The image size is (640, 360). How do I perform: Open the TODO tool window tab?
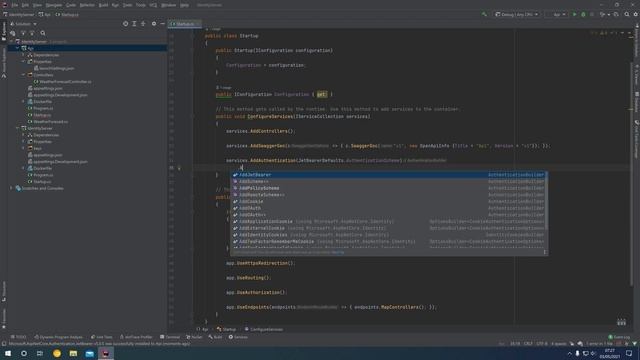(x=18, y=337)
